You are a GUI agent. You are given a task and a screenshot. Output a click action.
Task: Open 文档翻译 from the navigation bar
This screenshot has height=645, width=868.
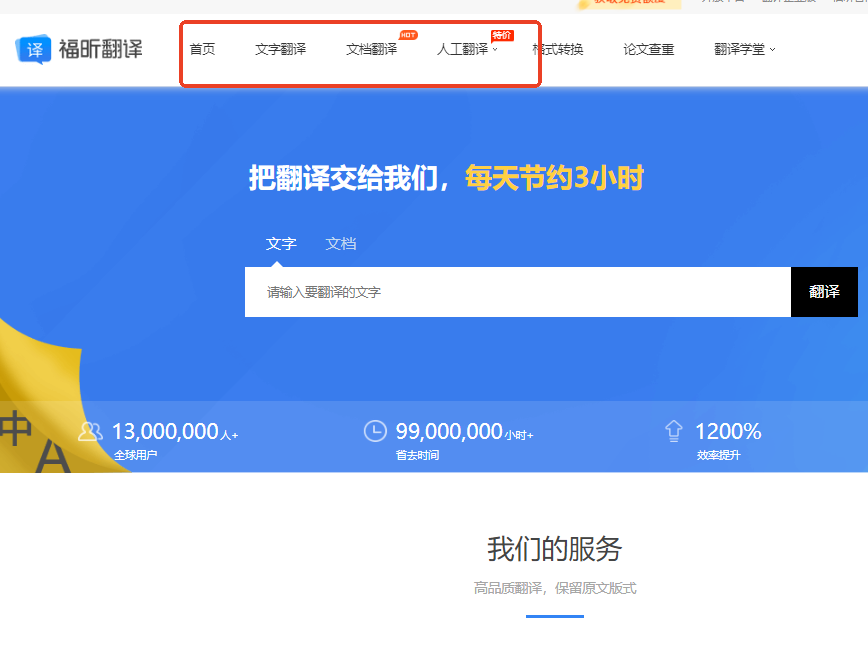click(x=371, y=49)
